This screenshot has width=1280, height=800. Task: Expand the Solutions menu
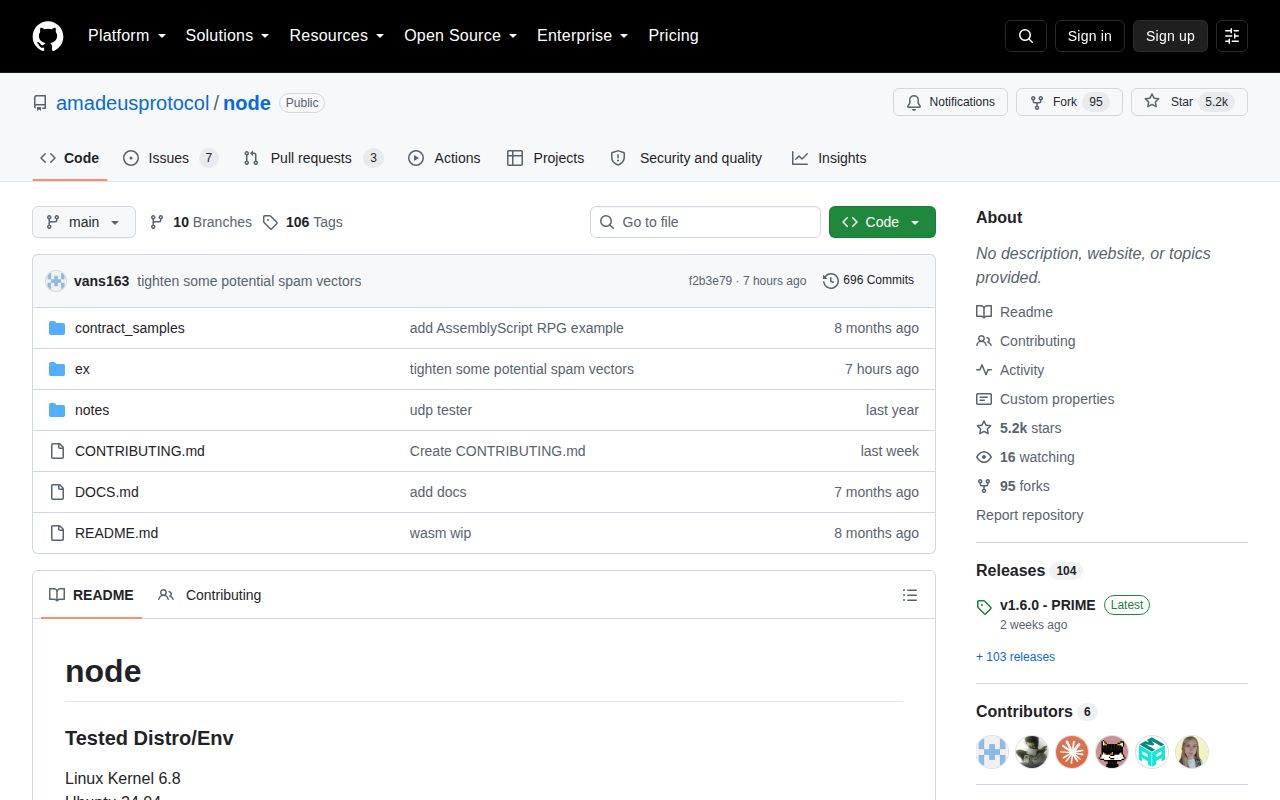[228, 36]
